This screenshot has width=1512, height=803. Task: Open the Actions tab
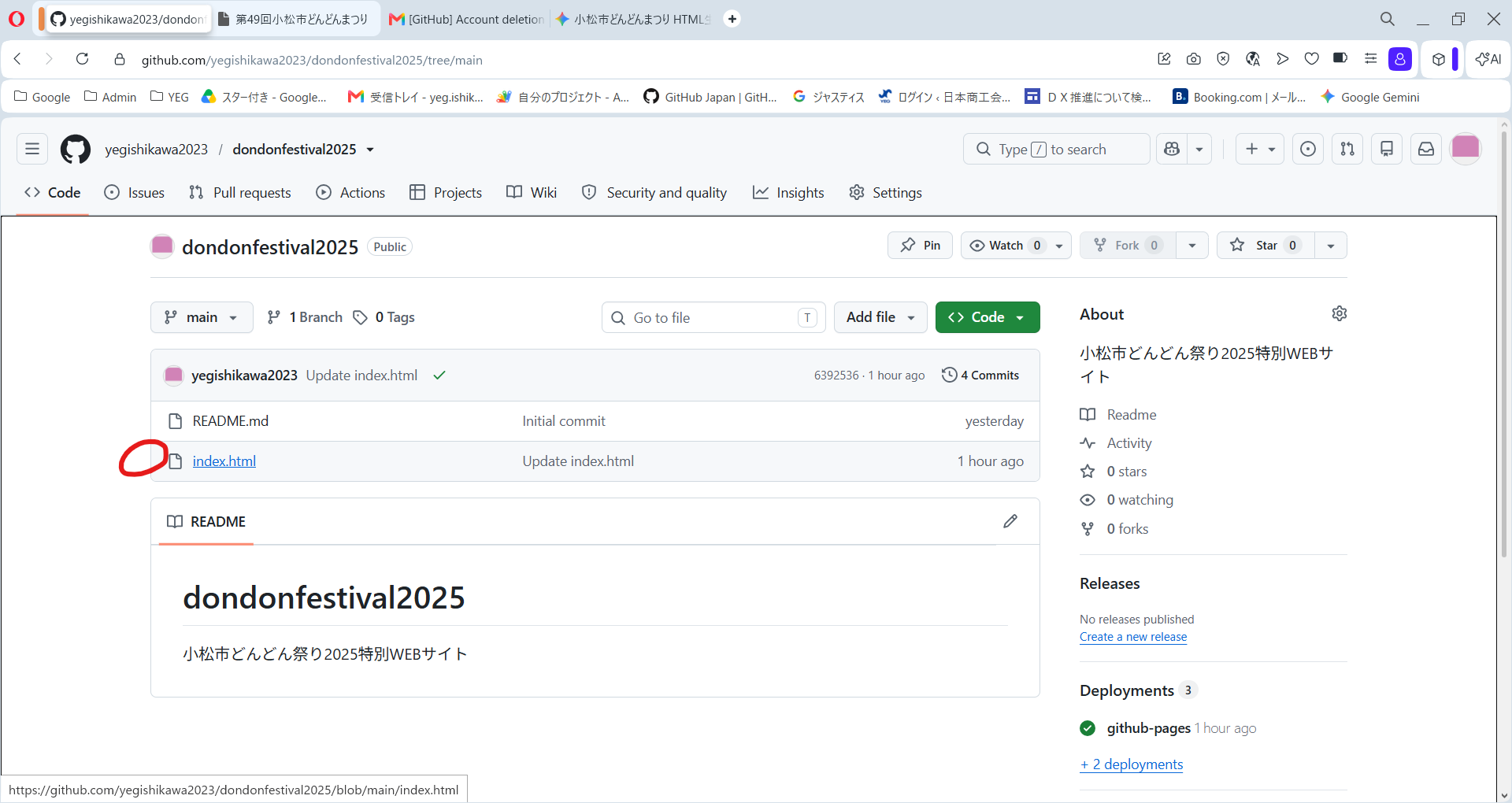click(350, 193)
